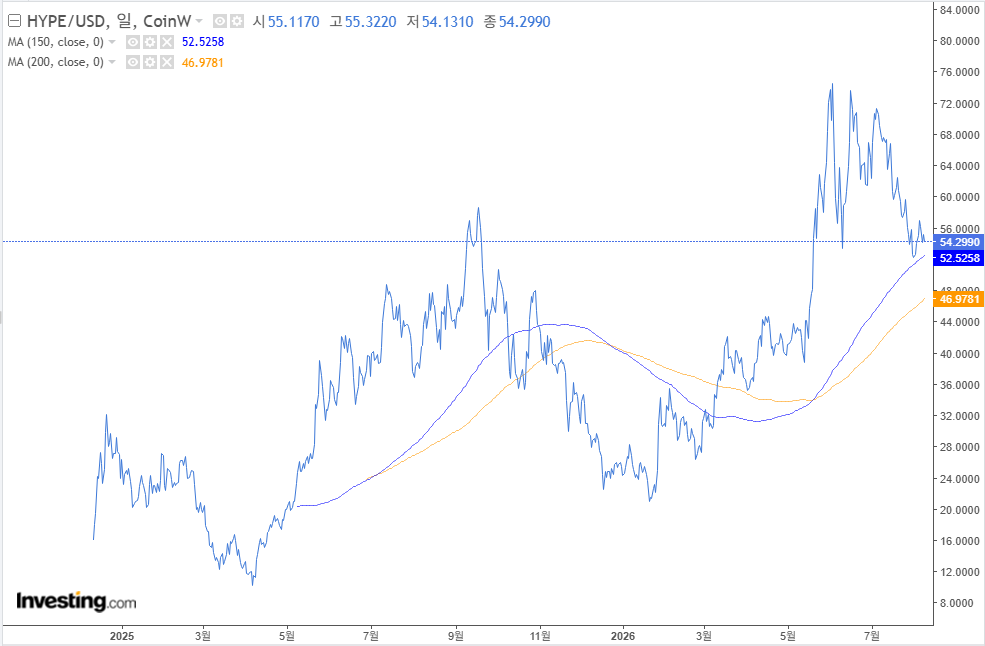The image size is (985, 646).
Task: Open the MA 150 indicator settings gear
Action: pos(150,42)
